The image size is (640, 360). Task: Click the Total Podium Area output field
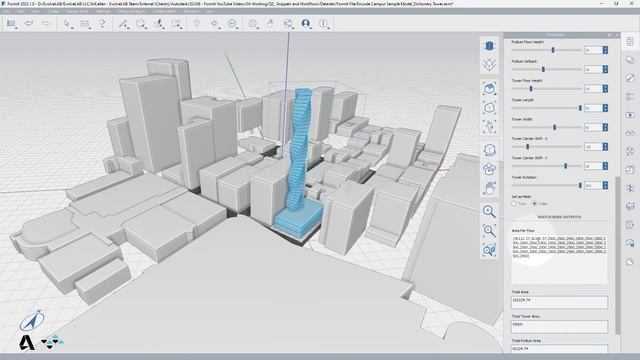tap(559, 349)
